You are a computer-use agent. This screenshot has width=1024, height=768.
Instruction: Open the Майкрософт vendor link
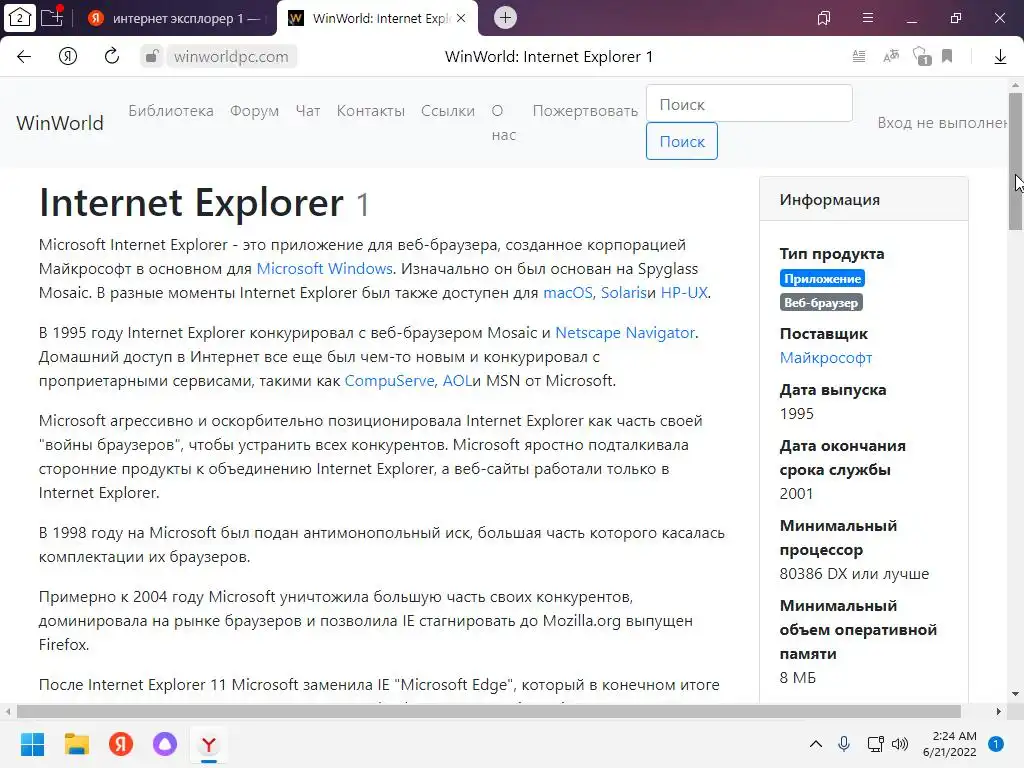coord(825,358)
